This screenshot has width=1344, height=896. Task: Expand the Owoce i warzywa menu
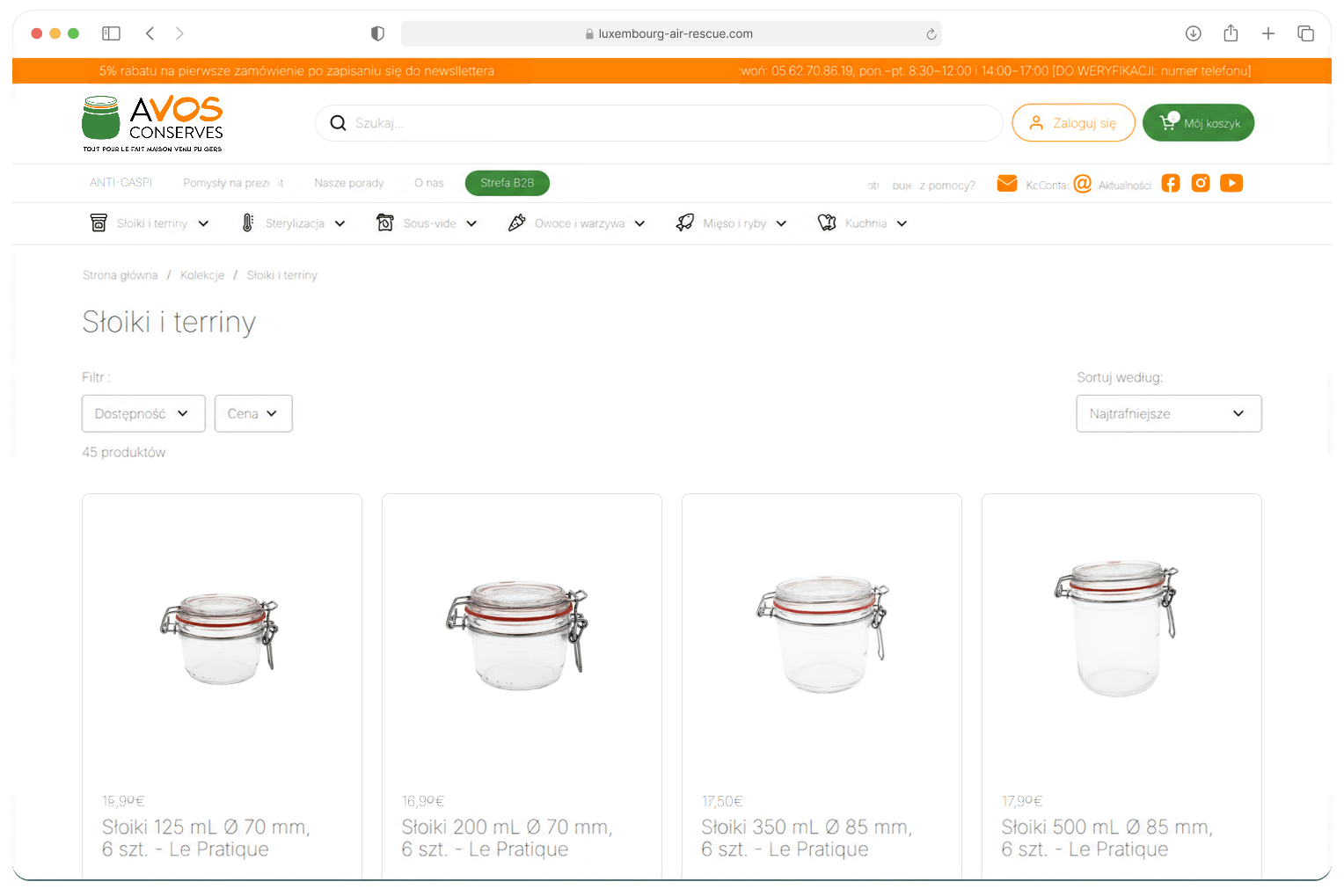click(577, 223)
